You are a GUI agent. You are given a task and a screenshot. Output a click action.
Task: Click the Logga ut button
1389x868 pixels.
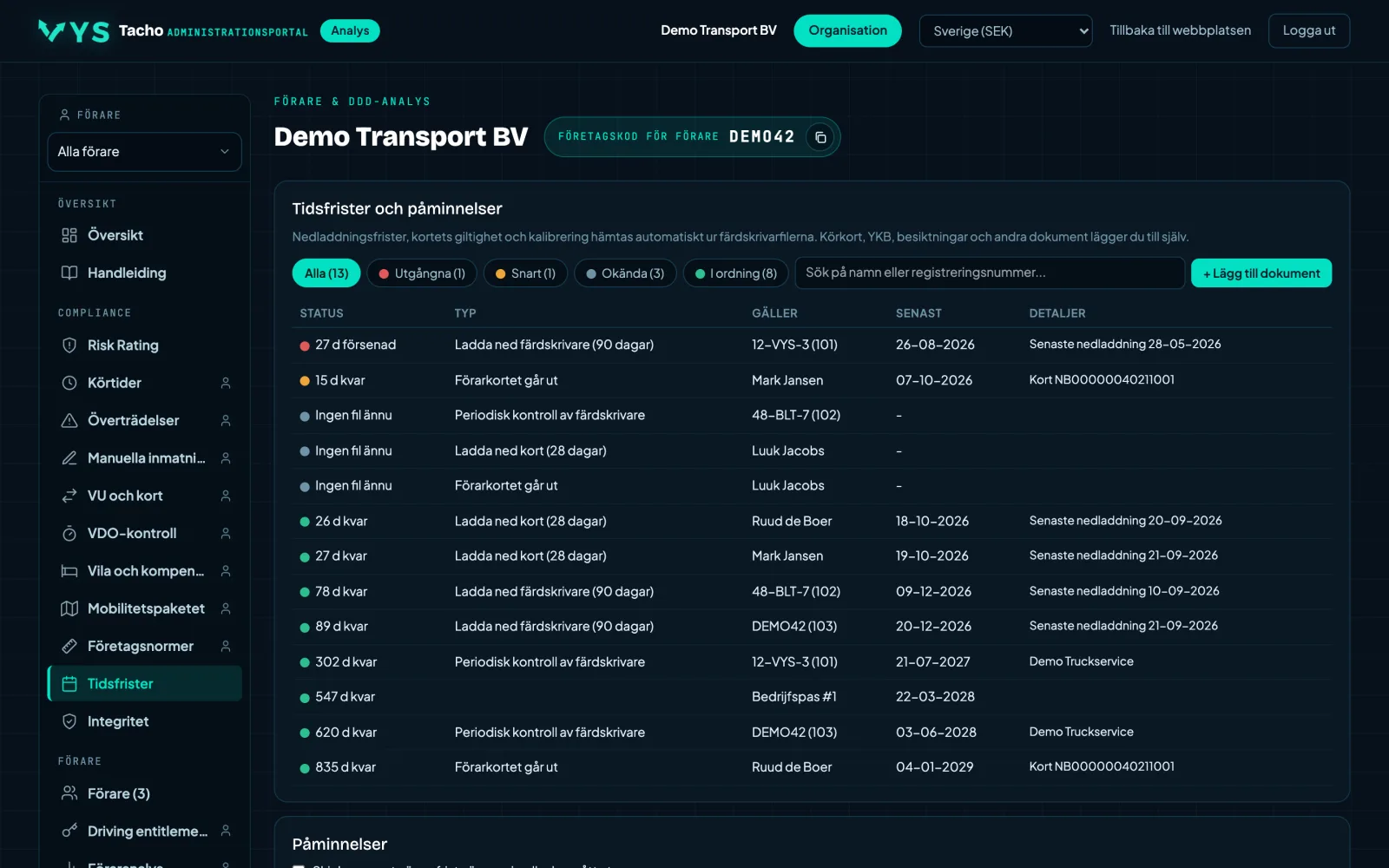pos(1309,30)
